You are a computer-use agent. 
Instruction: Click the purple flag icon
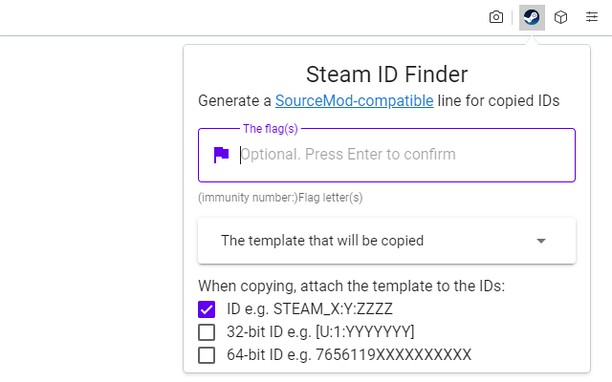coord(221,155)
